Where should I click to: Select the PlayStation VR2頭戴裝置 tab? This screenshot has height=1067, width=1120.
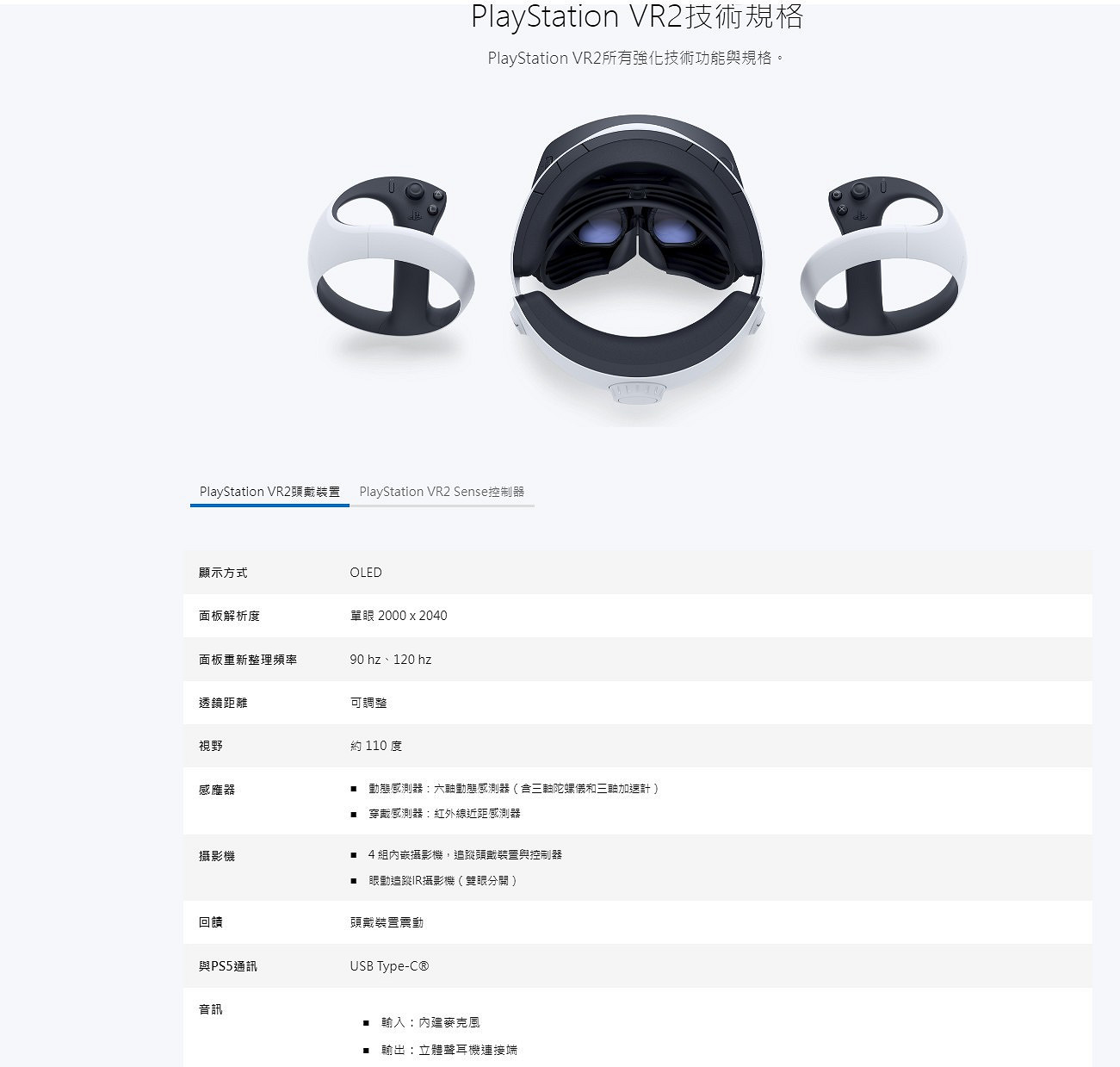coord(269,491)
